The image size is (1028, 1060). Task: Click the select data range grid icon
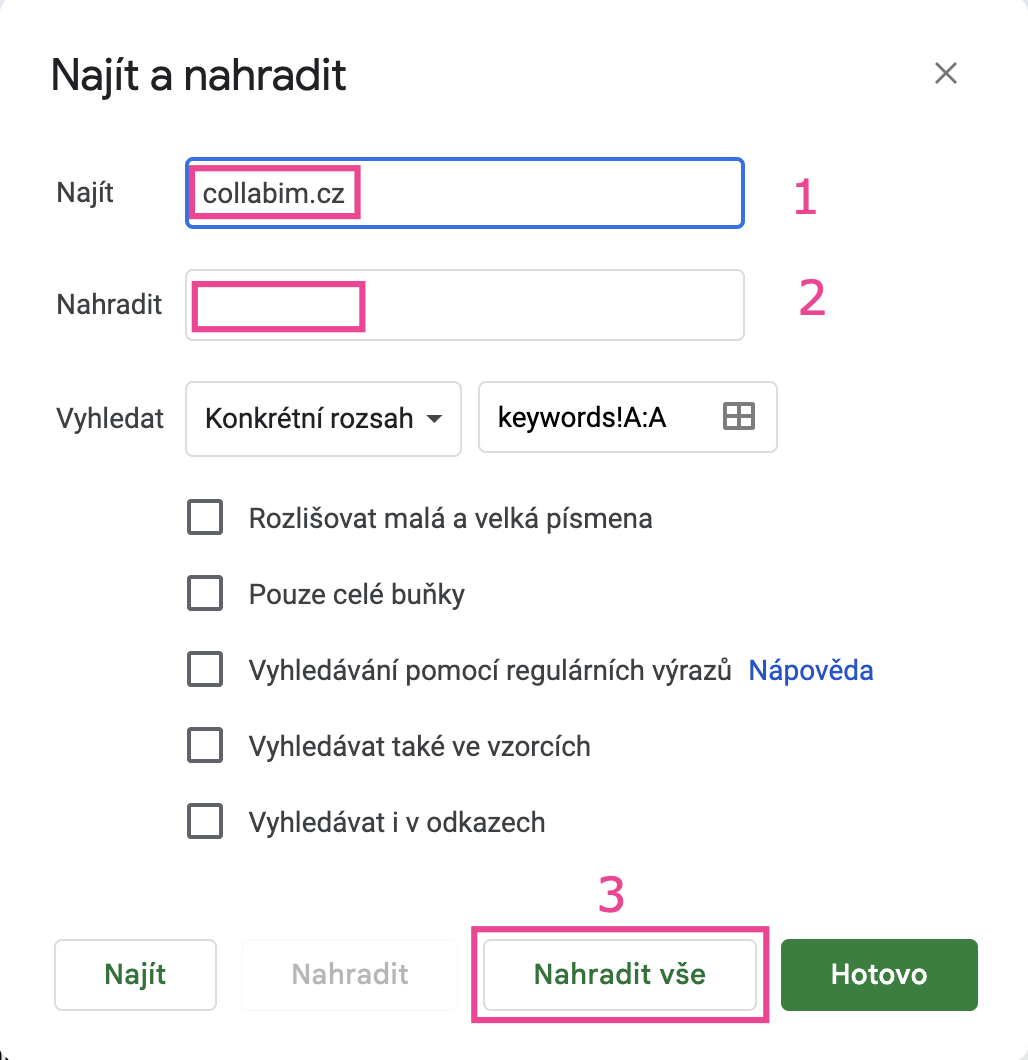tap(738, 416)
